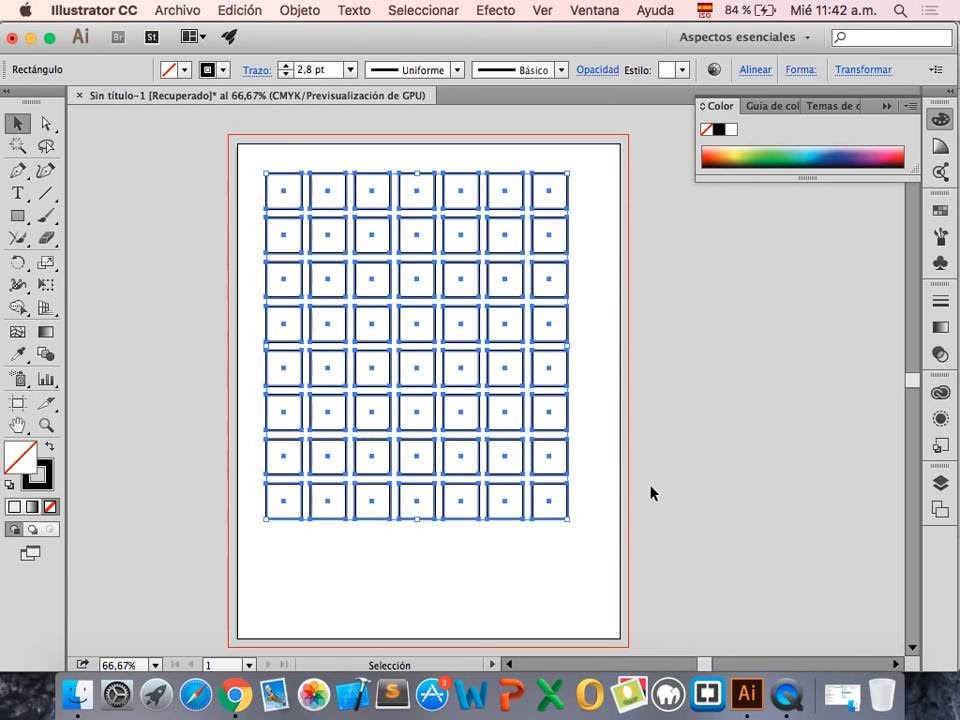Set paint mode to Gradient
This screenshot has height=720, width=960.
point(32,507)
